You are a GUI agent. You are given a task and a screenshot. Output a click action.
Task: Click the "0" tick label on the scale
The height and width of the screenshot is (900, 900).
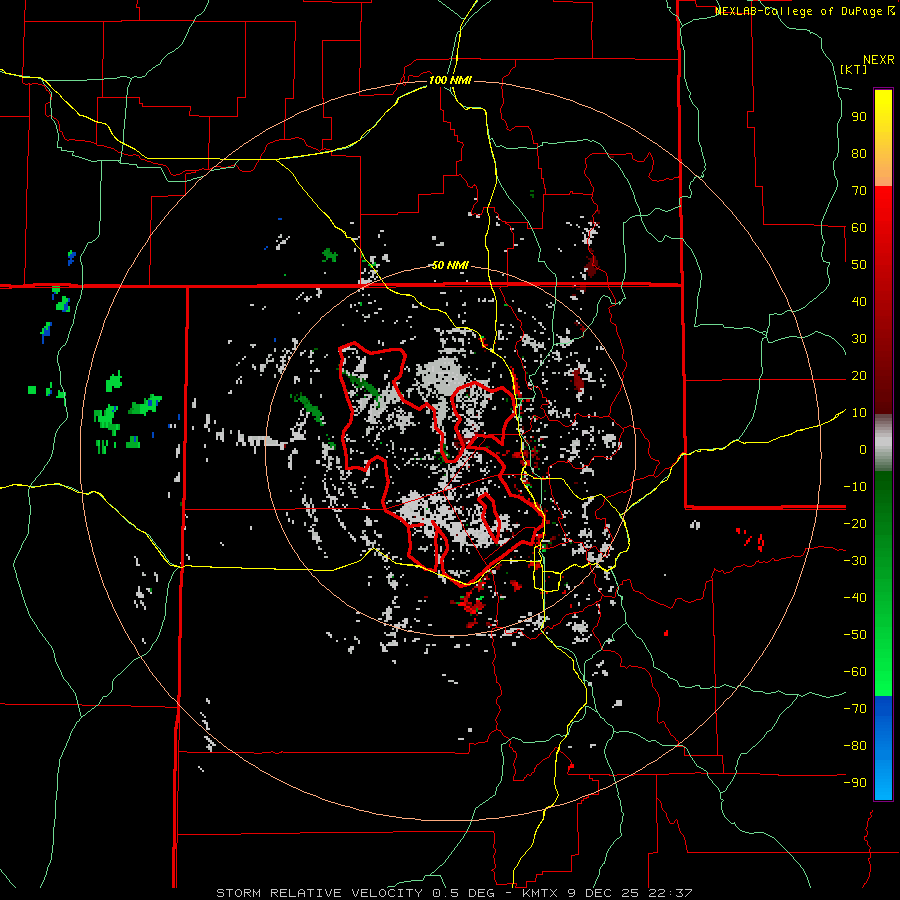(863, 449)
